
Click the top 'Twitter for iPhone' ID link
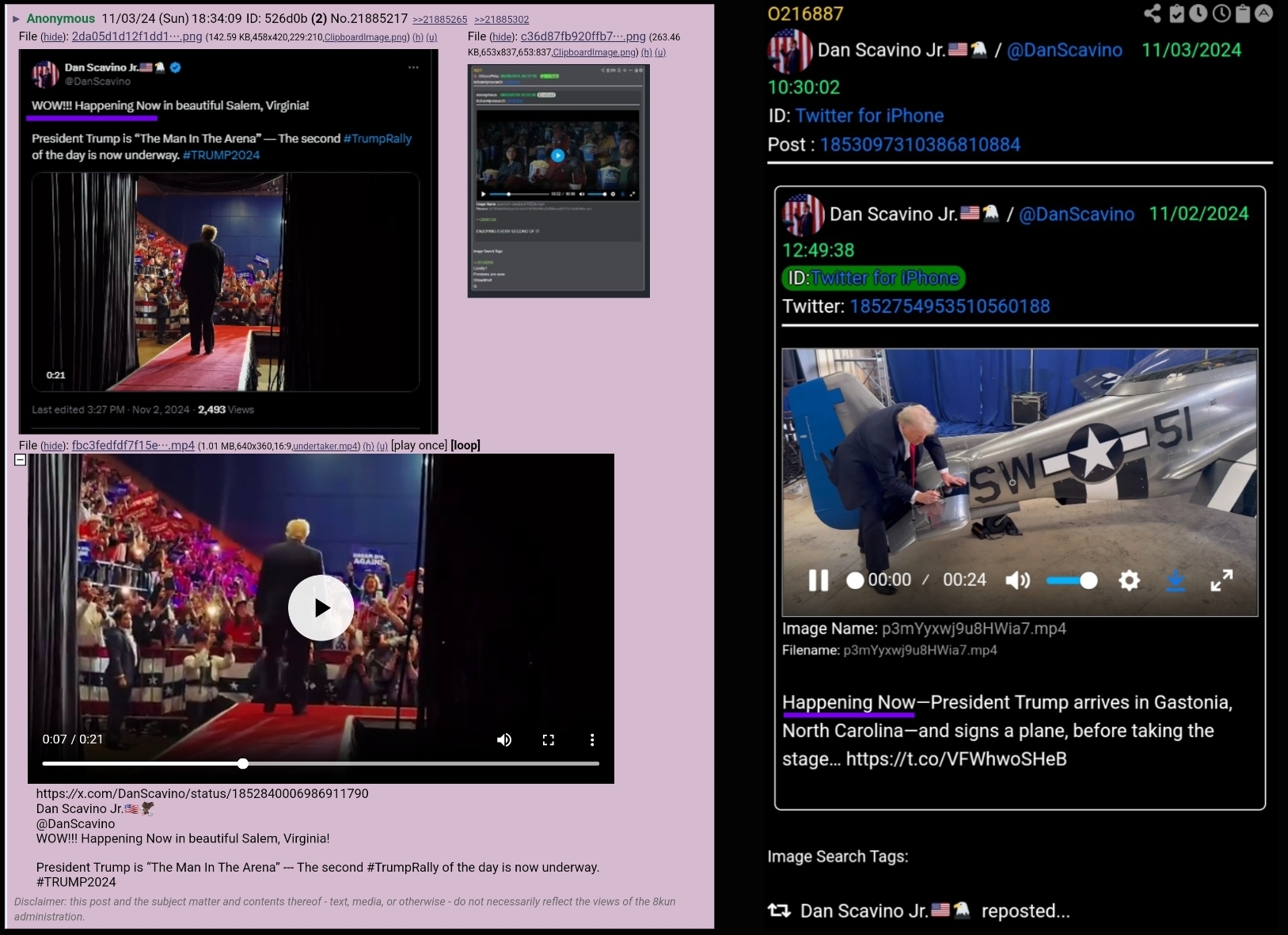coord(869,116)
